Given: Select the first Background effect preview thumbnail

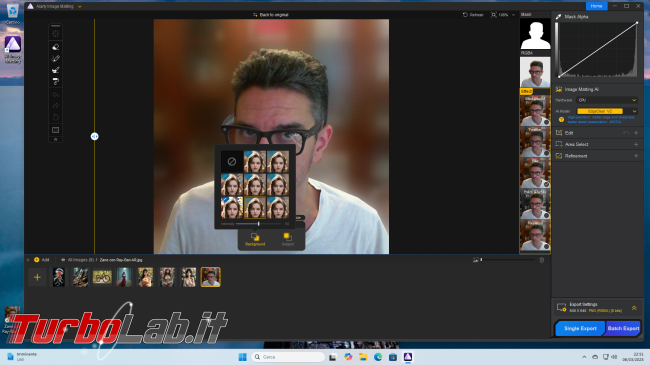Looking at the screenshot, I should click(535, 111).
